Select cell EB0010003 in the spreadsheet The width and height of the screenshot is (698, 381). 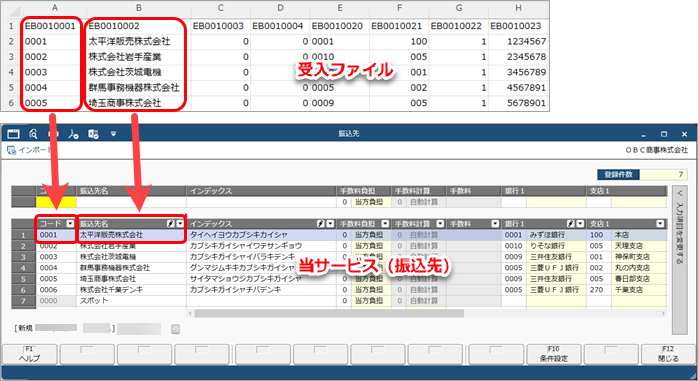click(x=220, y=26)
